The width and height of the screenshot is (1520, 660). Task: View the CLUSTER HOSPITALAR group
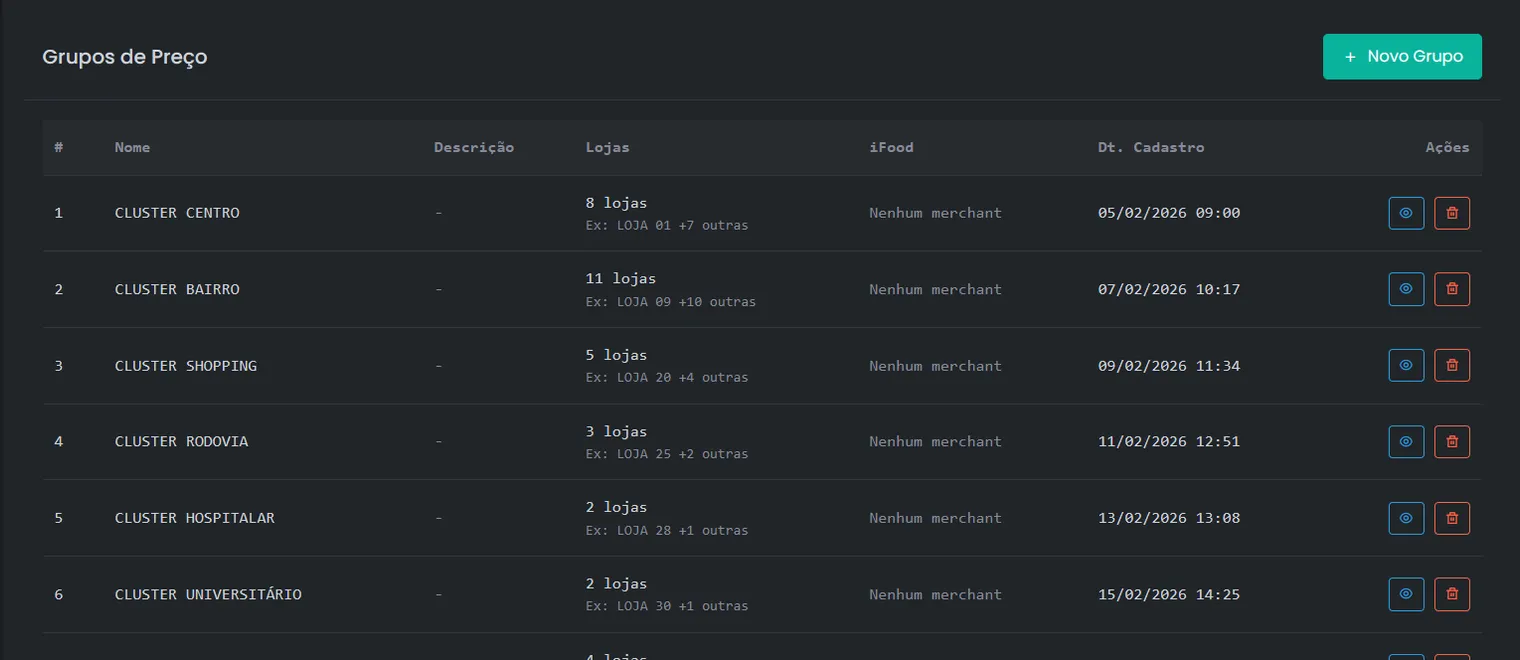click(x=1406, y=518)
